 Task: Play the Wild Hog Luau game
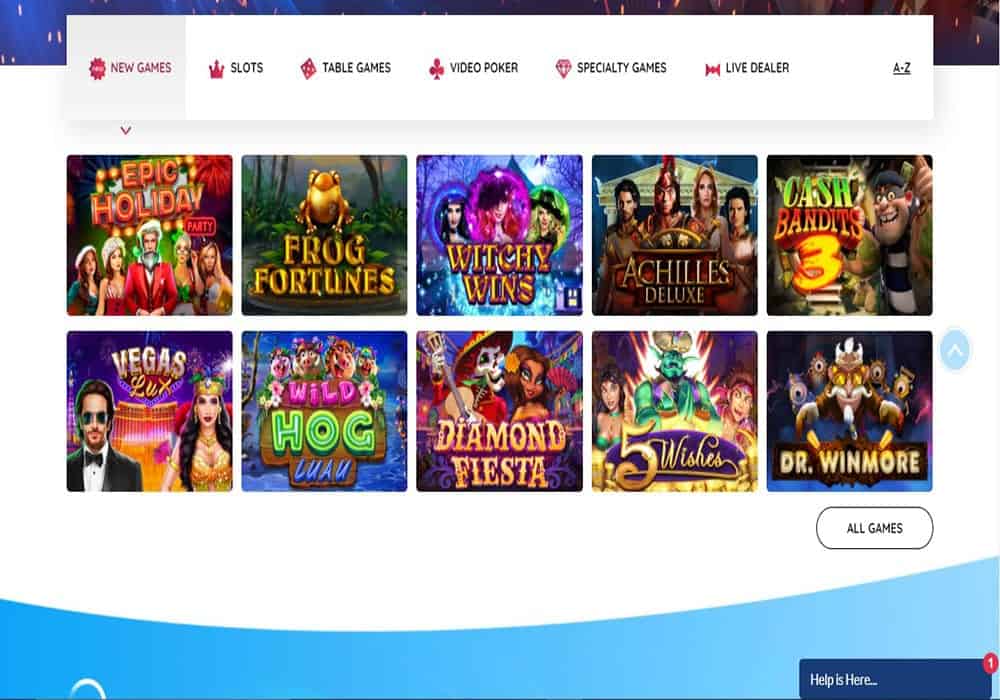[325, 411]
